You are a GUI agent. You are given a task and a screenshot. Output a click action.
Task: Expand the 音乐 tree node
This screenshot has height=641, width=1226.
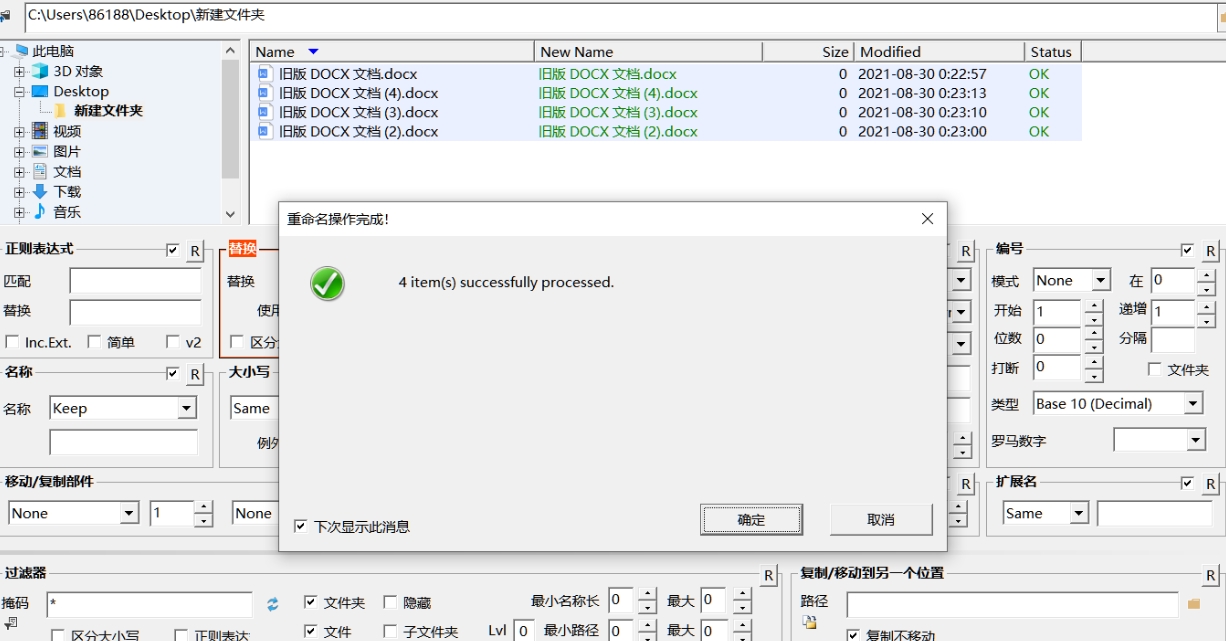pos(19,212)
